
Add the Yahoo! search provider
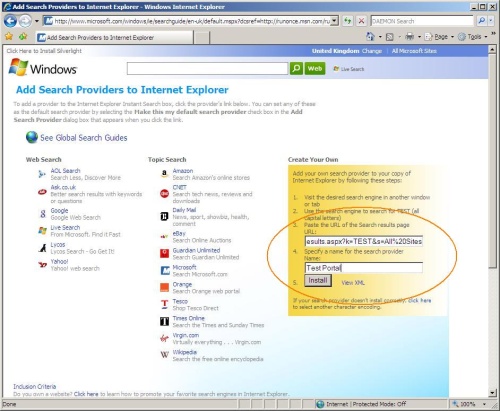coord(59,261)
